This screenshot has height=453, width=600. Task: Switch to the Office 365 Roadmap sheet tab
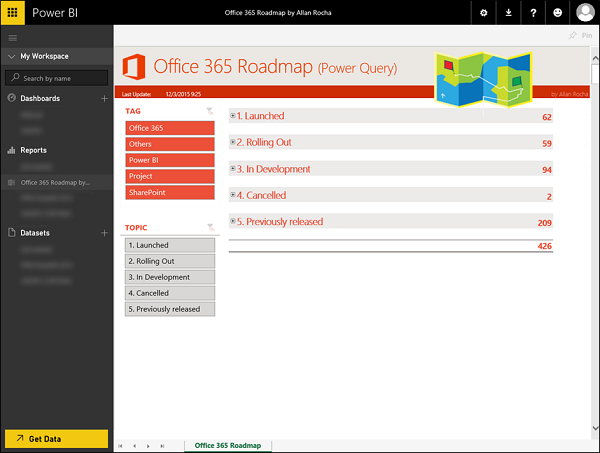click(x=228, y=445)
